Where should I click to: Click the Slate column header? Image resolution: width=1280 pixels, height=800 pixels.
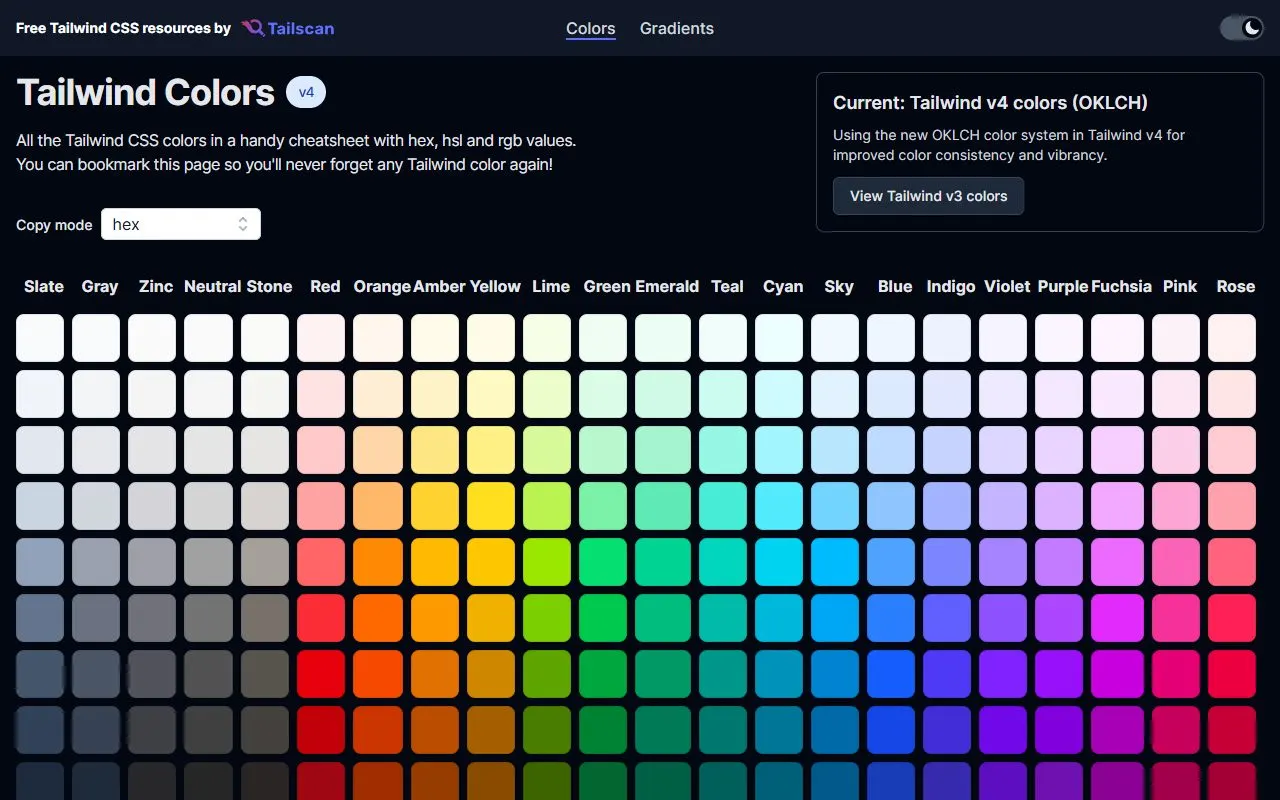coord(44,286)
